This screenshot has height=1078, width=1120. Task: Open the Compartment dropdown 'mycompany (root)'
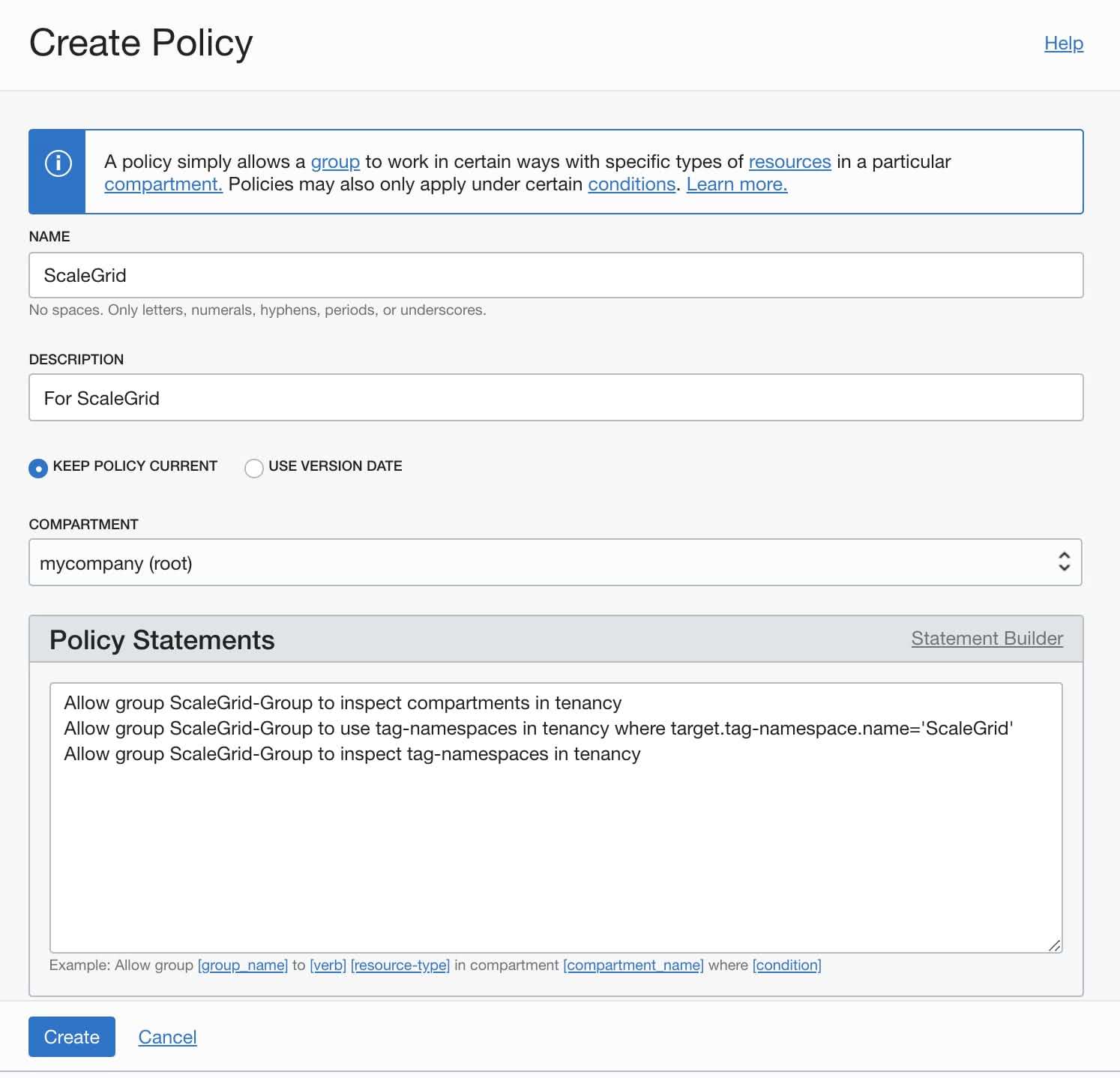click(x=556, y=562)
